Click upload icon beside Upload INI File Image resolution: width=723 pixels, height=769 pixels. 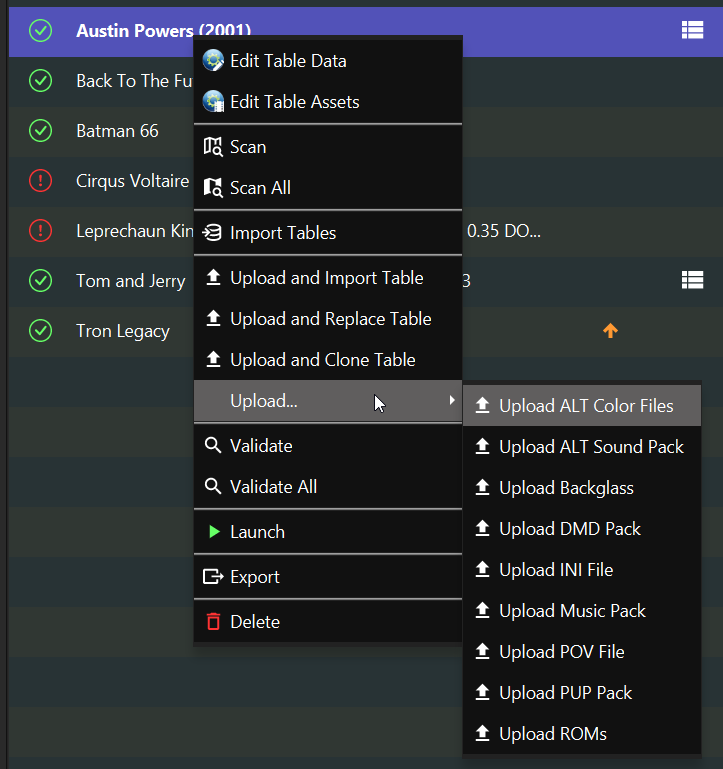pos(483,569)
